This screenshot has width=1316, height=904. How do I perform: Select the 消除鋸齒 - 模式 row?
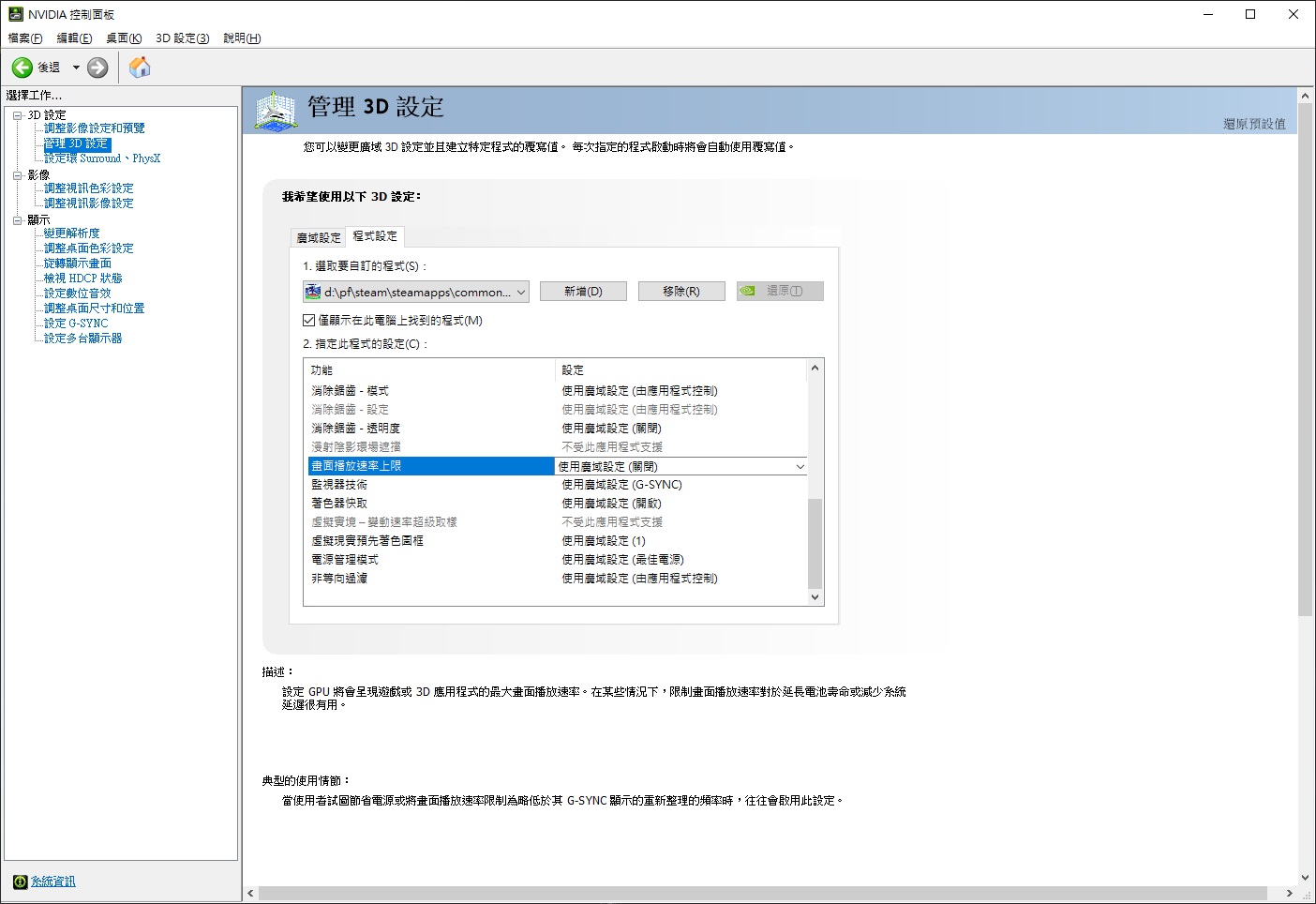(x=556, y=391)
